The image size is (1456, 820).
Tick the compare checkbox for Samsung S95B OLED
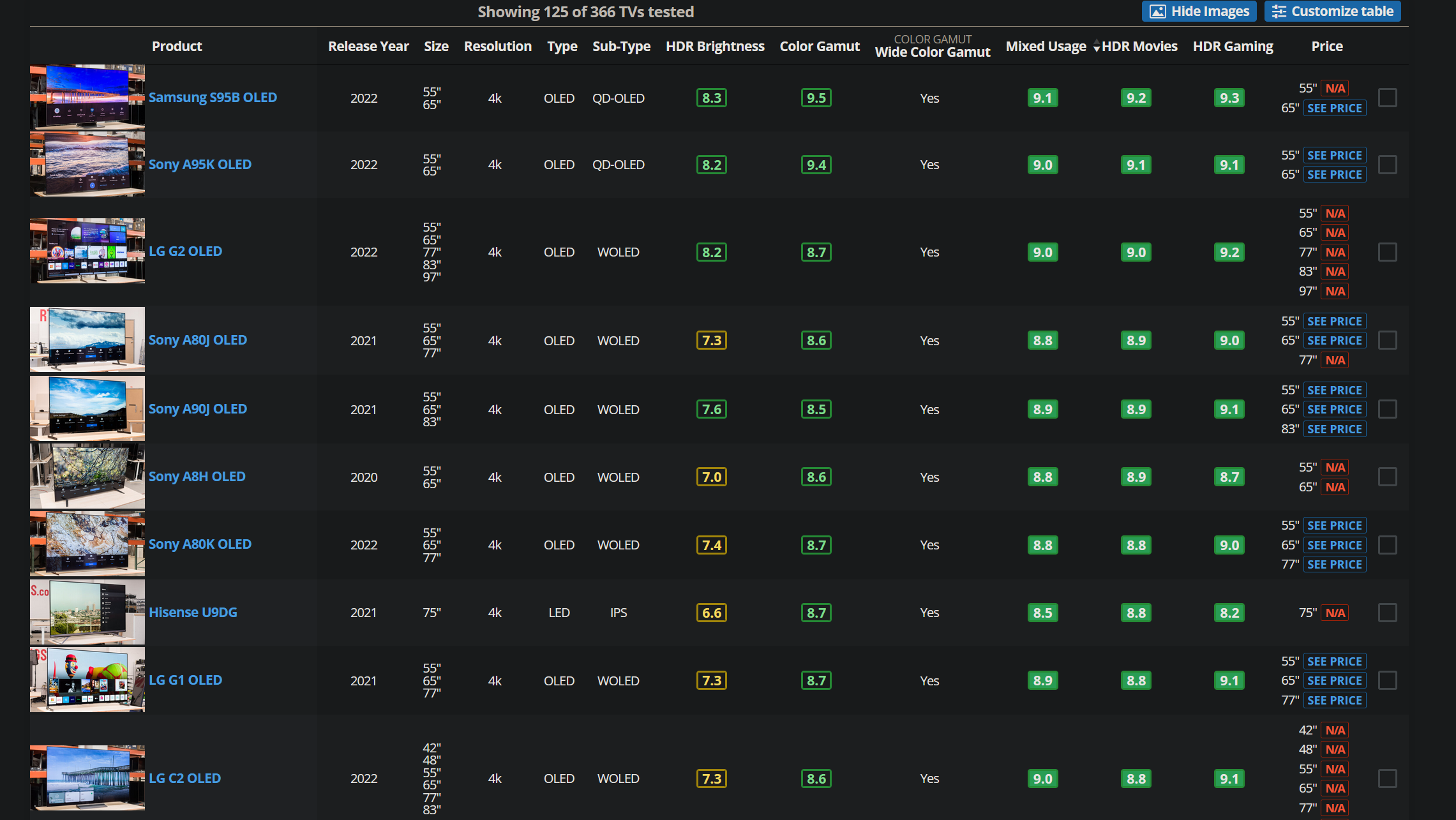(1387, 98)
